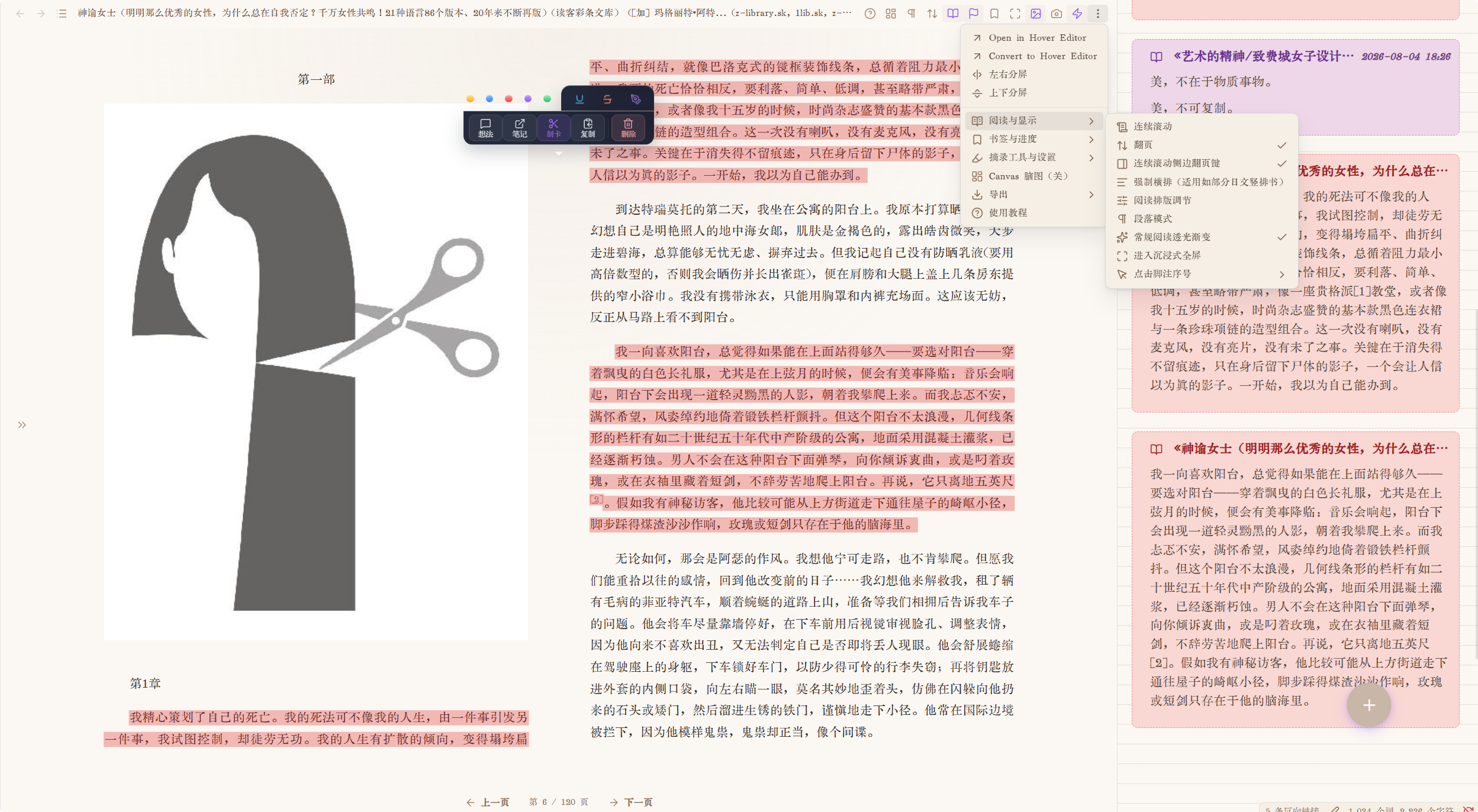This screenshot has width=1478, height=812.
Task: Choose 上下分屏 split option
Action: click(1033, 93)
